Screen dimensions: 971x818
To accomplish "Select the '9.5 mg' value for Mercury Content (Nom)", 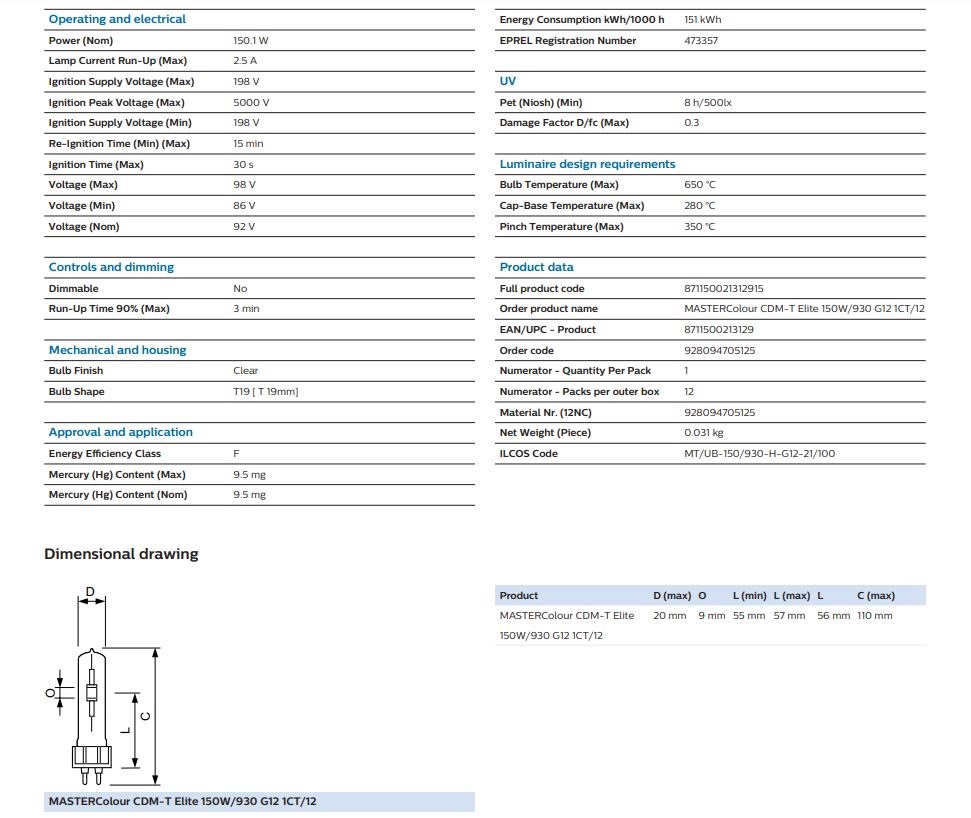I will (x=250, y=495).
